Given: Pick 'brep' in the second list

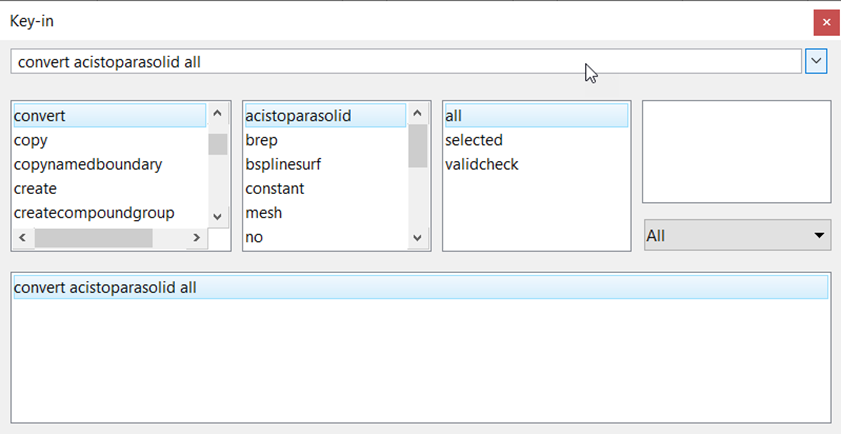Looking at the screenshot, I should point(262,140).
